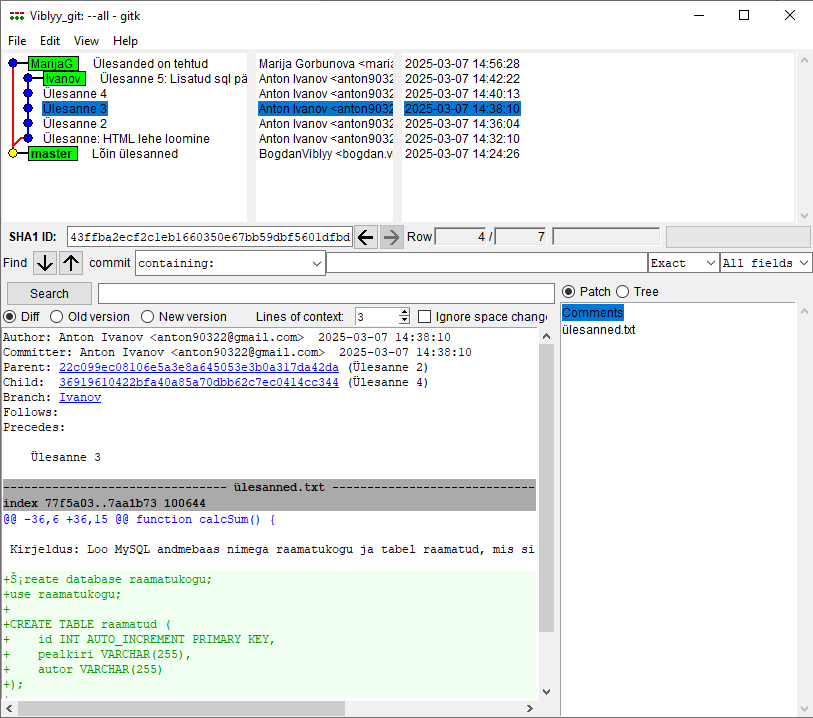The width and height of the screenshot is (813, 718).
Task: Select the Patch view radio button
Action: (x=569, y=292)
